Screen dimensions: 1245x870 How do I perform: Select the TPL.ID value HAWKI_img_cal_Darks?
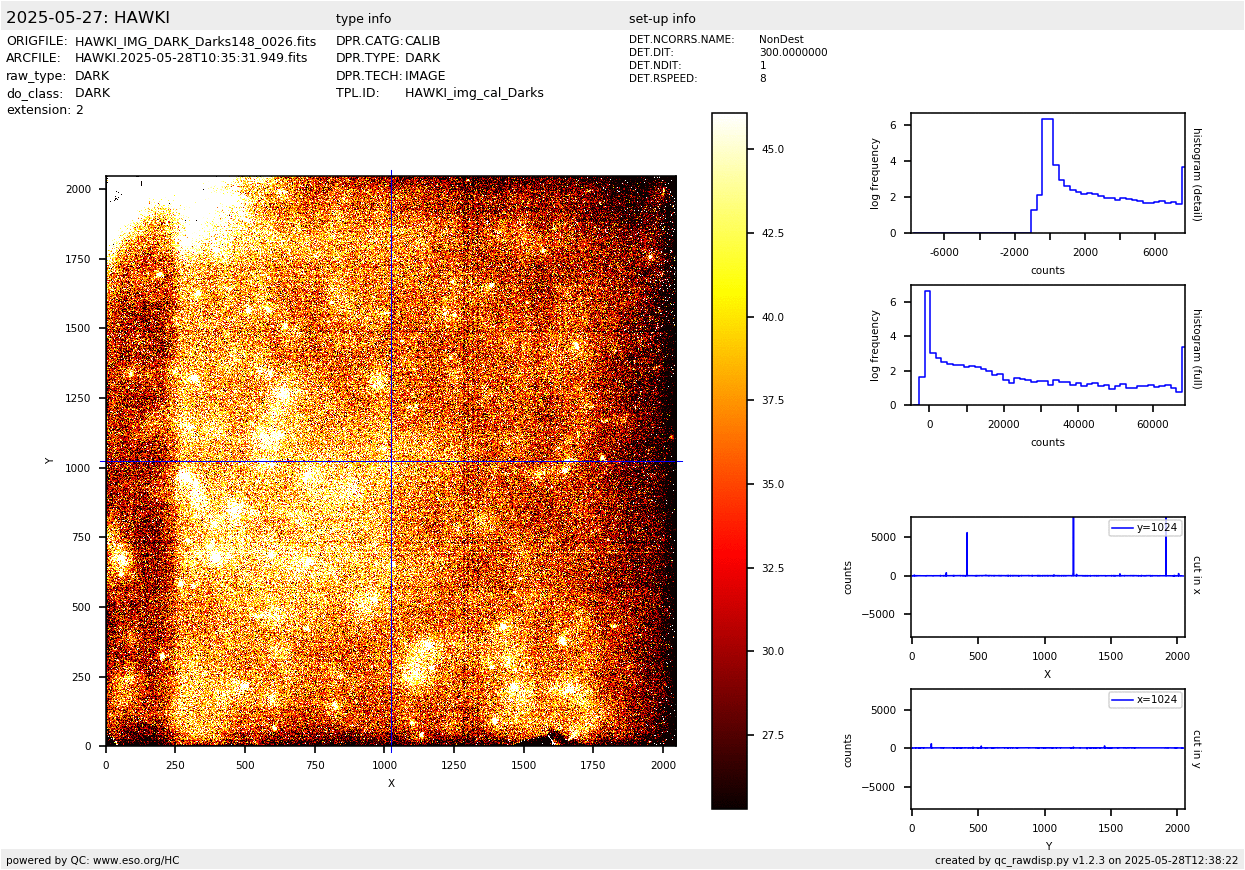pos(474,93)
